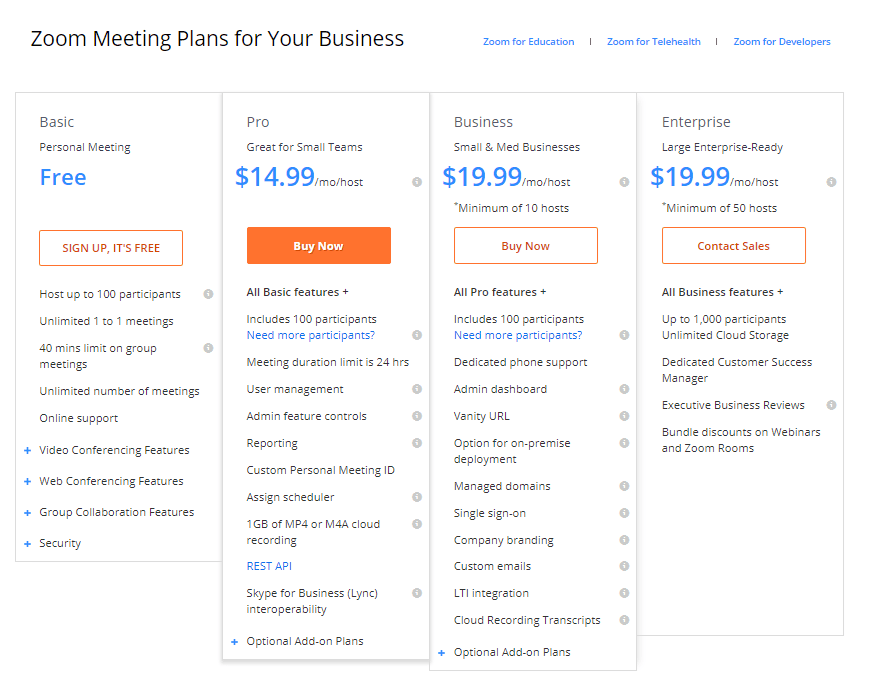This screenshot has width=886, height=678.
Task: Expand Optional Add-on Plans in Pro
Action: click(235, 642)
